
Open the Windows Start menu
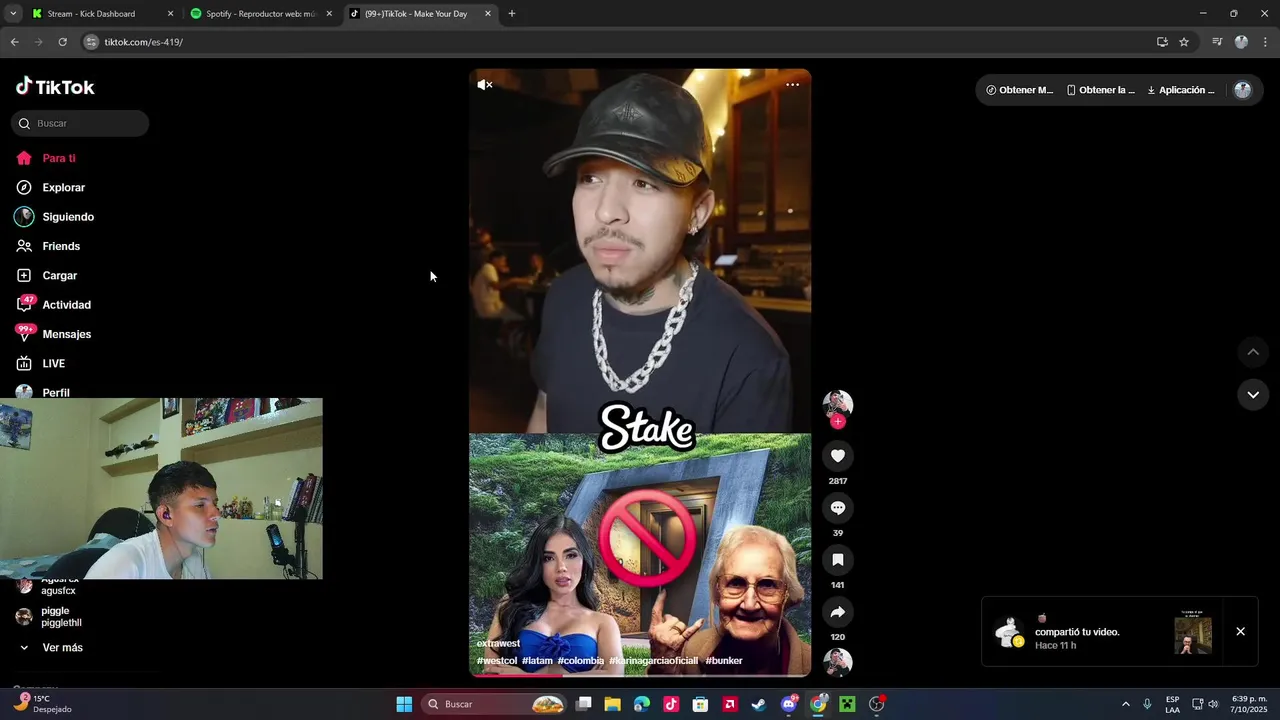(x=404, y=704)
